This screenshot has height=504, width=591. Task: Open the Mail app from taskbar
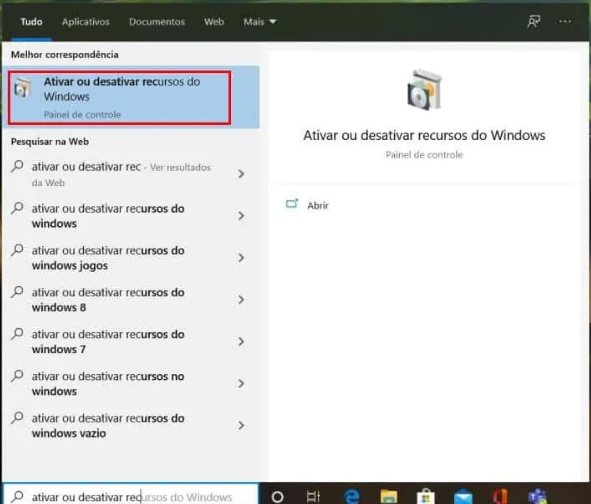[x=463, y=496]
